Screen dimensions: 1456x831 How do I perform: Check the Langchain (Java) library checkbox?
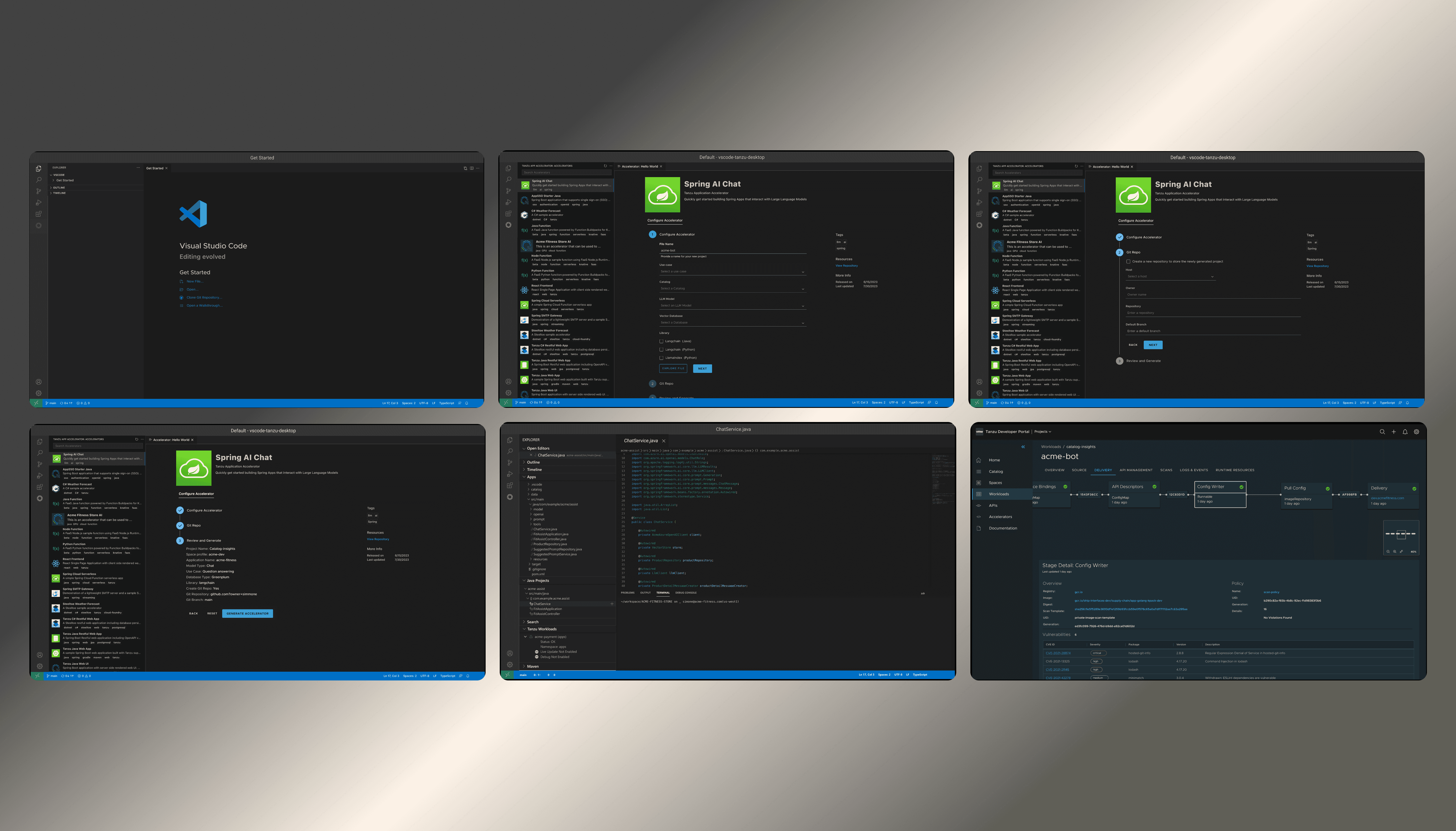[x=661, y=341]
